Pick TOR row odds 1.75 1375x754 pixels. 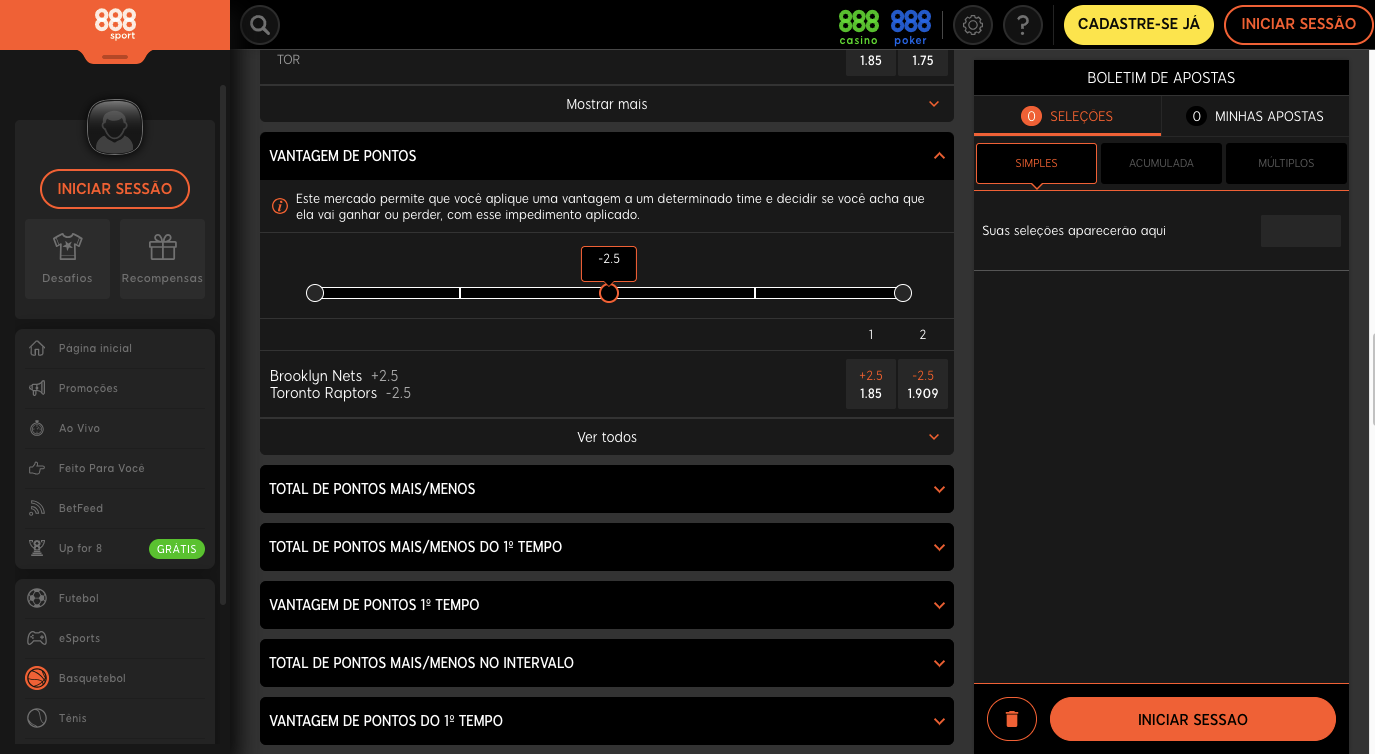(x=923, y=61)
